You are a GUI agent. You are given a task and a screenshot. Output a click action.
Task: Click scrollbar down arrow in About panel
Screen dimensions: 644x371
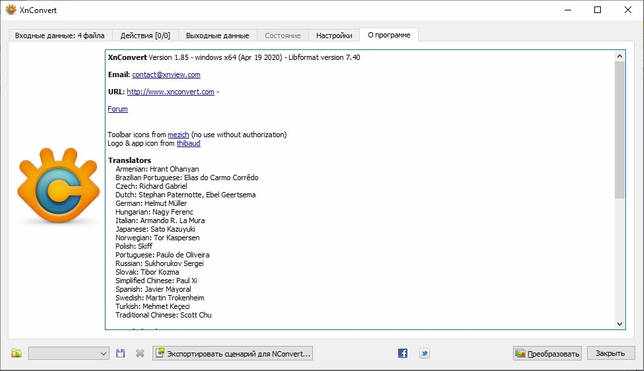click(620, 324)
